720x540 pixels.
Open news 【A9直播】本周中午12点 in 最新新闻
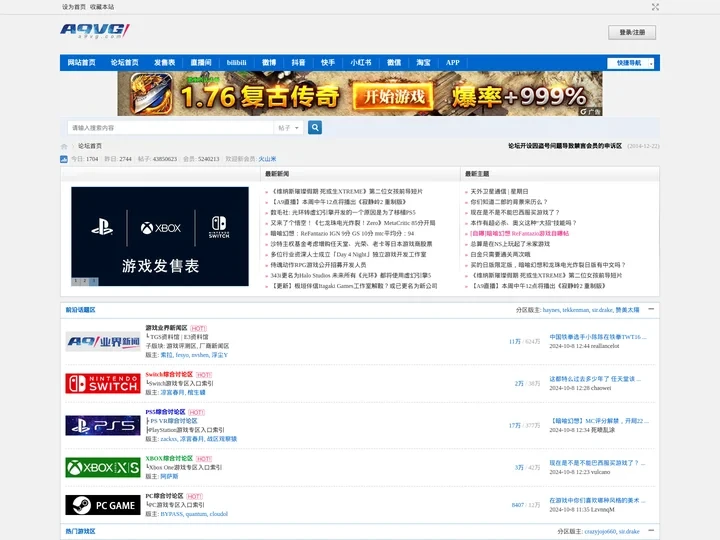(339, 202)
